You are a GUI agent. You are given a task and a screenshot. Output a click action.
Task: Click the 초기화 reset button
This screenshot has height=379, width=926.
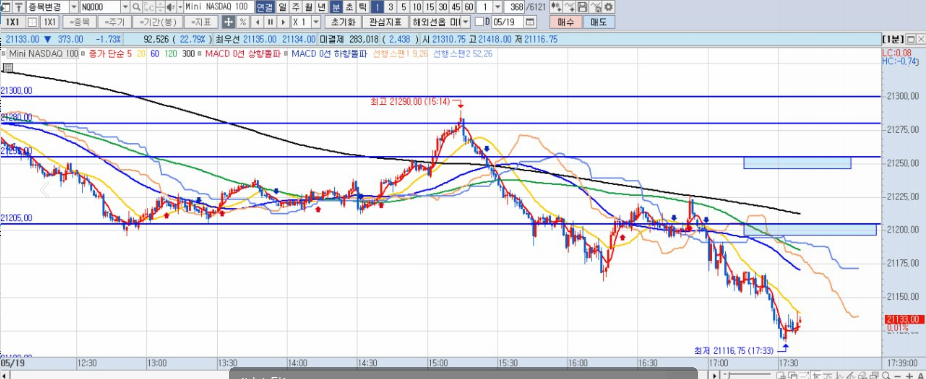[x=343, y=22]
